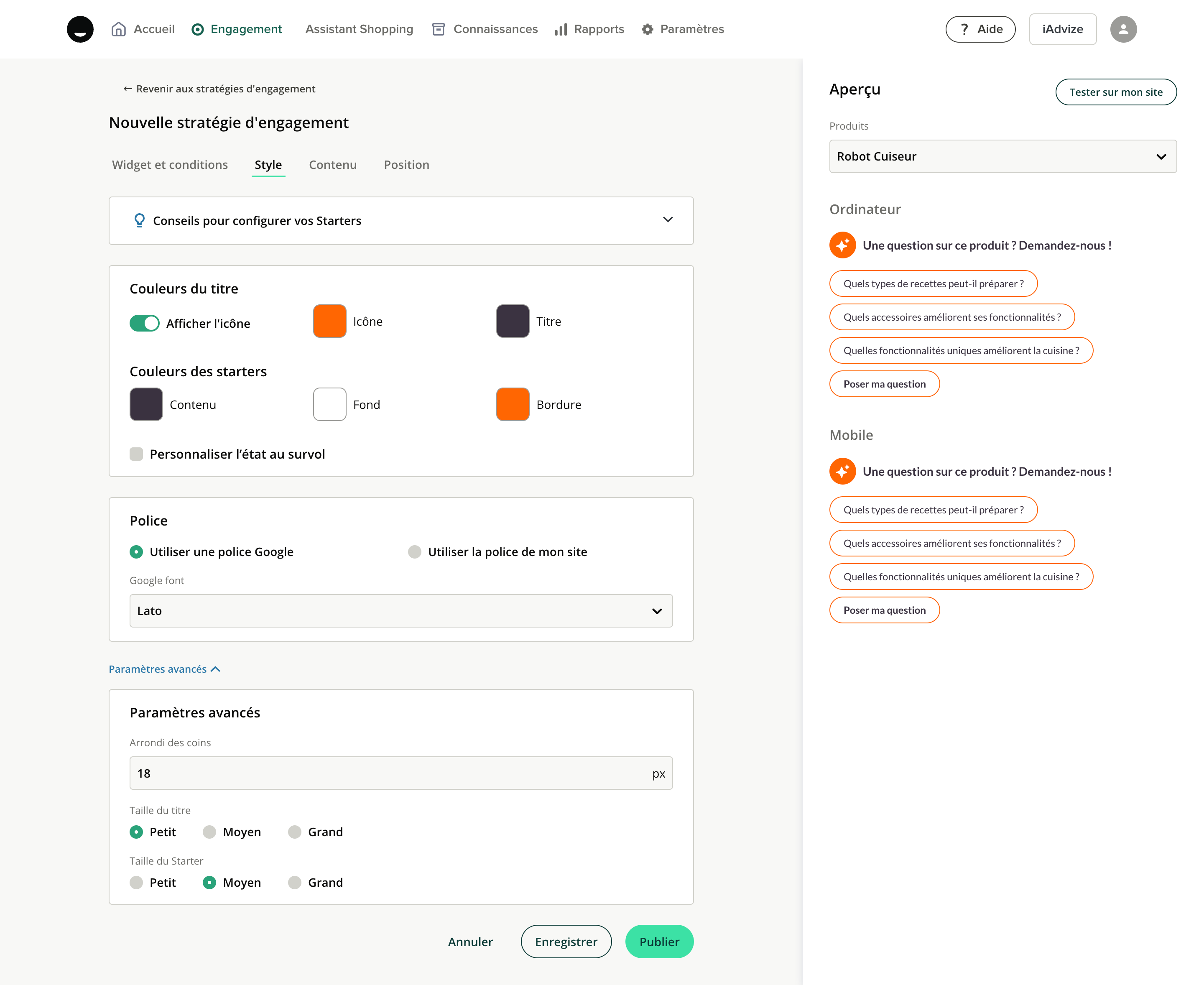Expand Conseils pour configurer vos Starters

(x=667, y=220)
